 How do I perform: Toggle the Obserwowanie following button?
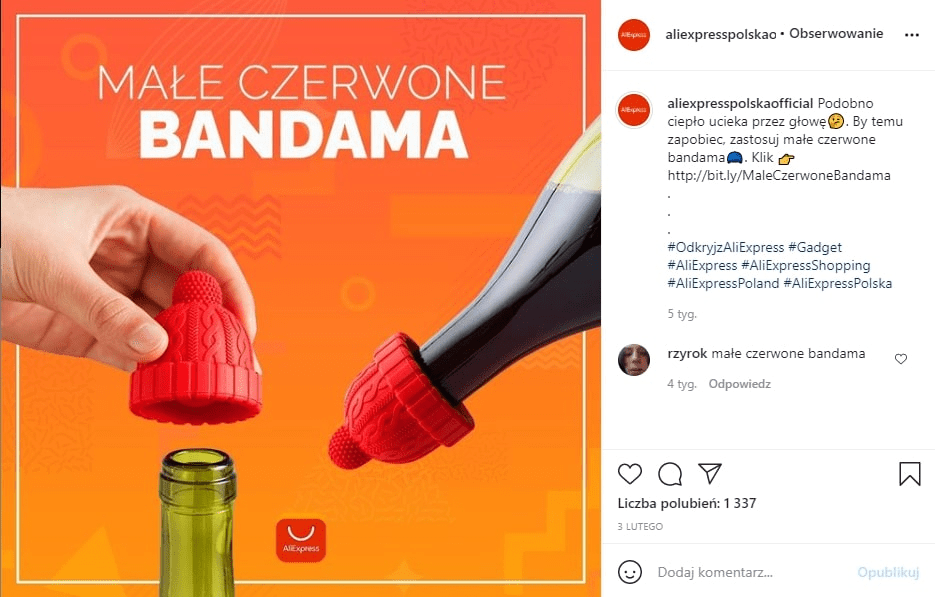(836, 33)
